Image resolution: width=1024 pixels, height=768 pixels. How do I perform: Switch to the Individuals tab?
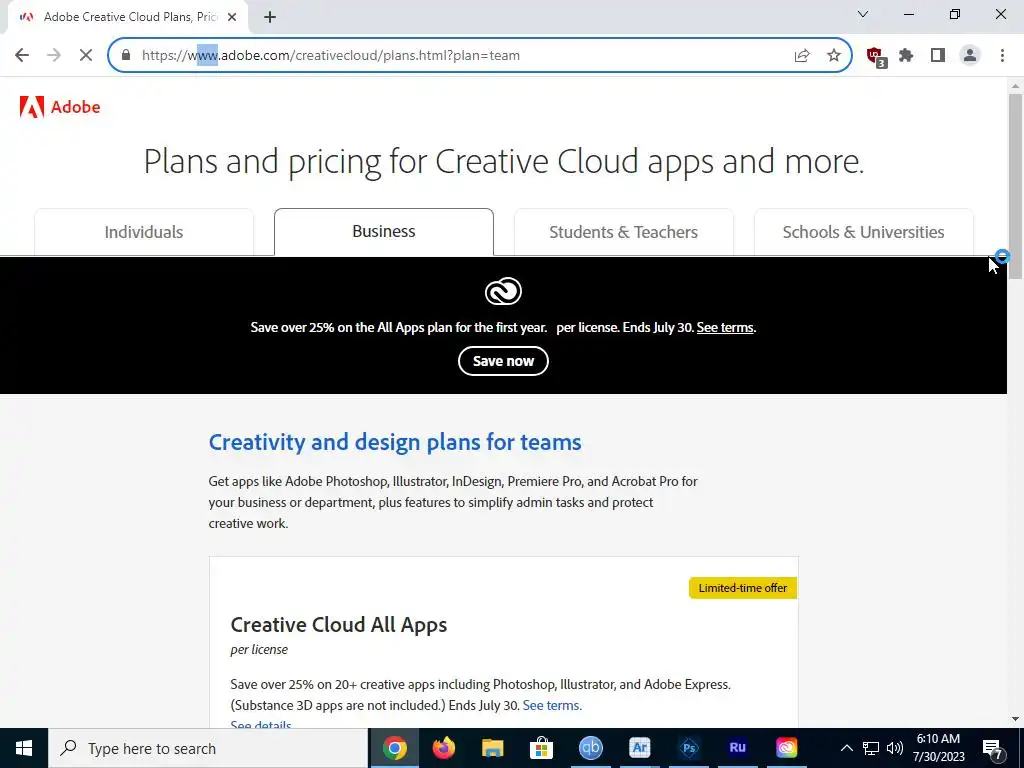144,232
